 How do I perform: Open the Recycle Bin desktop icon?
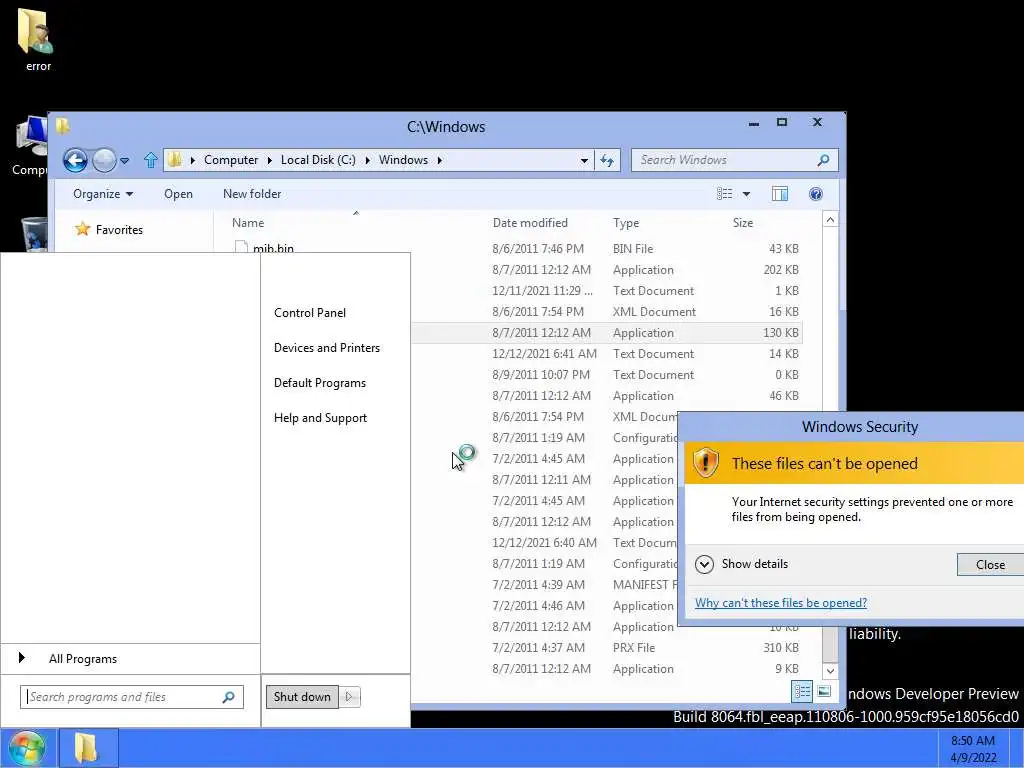(34, 234)
